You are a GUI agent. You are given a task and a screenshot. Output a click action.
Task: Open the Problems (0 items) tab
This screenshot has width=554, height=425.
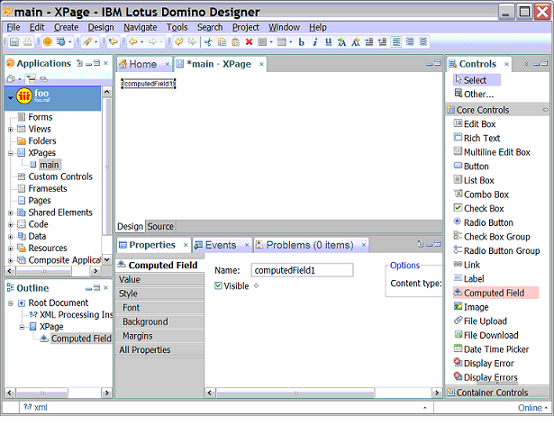coord(310,245)
